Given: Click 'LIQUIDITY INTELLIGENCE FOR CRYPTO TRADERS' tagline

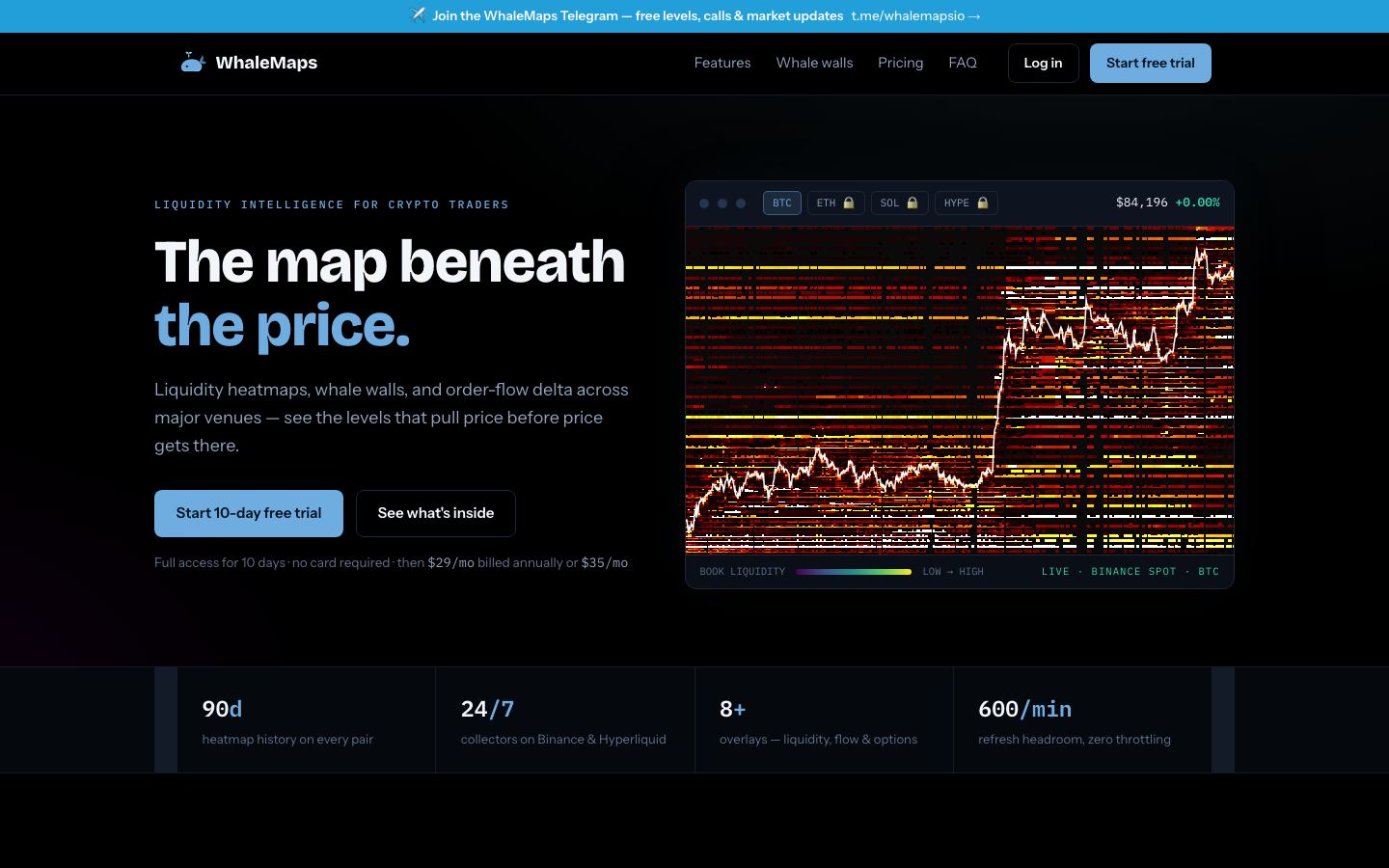Looking at the screenshot, I should [332, 204].
